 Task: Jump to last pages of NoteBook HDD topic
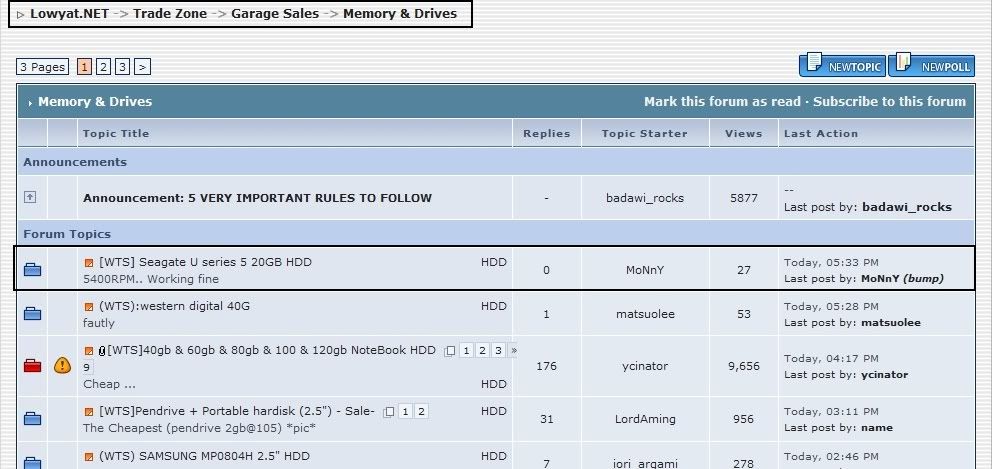click(x=514, y=350)
